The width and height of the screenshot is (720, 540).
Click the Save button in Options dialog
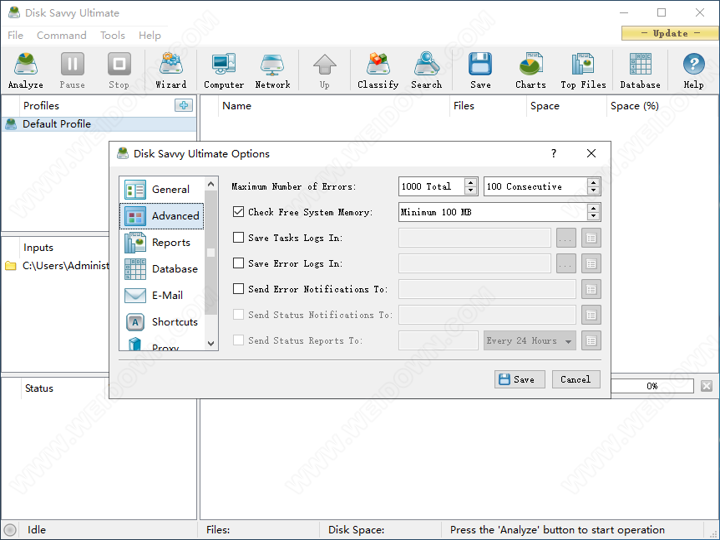[519, 379]
